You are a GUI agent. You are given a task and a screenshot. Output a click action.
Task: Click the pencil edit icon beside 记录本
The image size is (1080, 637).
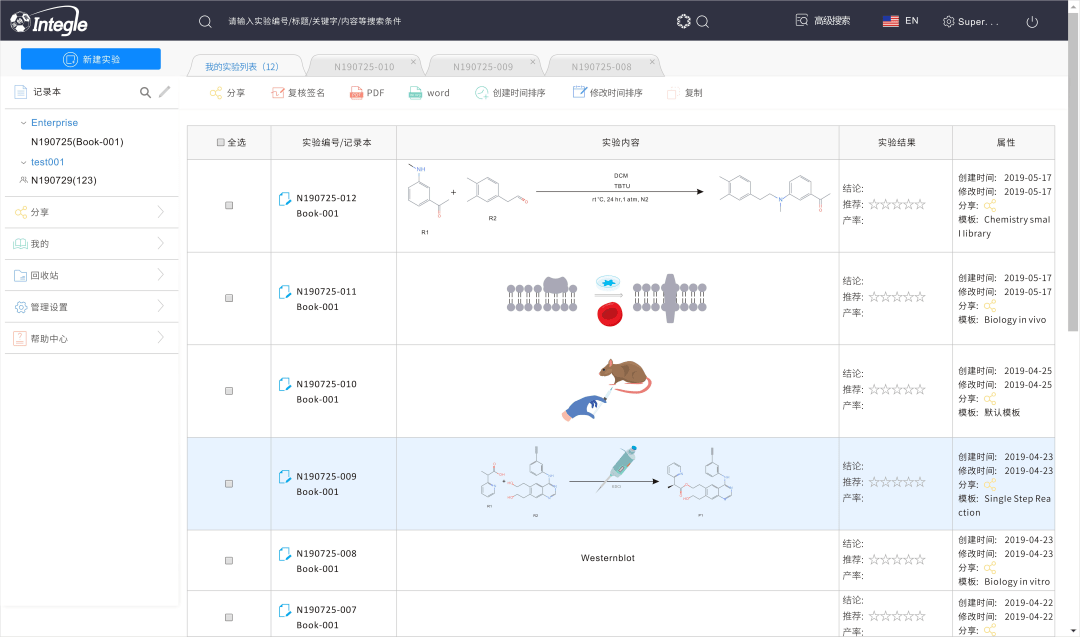pyautogui.click(x=167, y=90)
